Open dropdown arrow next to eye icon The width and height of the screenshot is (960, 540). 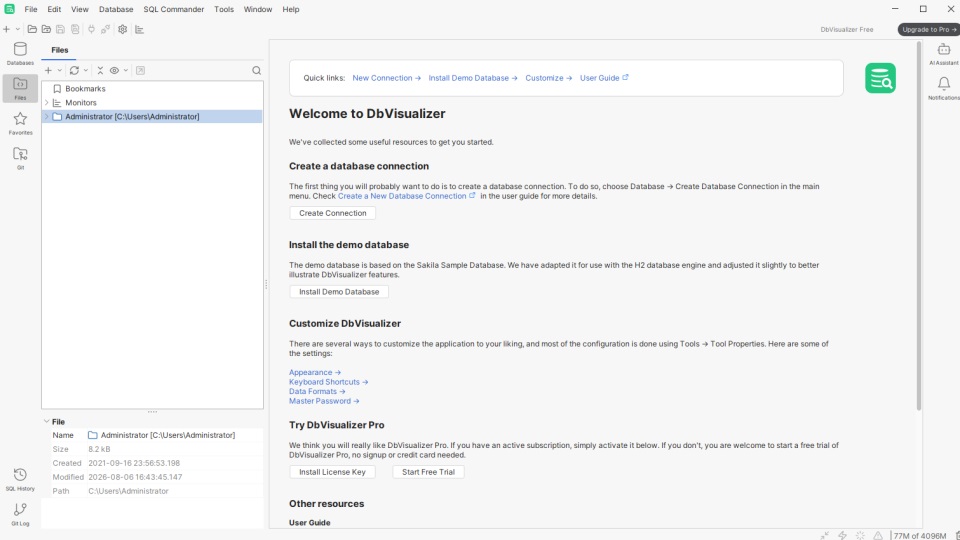tap(126, 70)
